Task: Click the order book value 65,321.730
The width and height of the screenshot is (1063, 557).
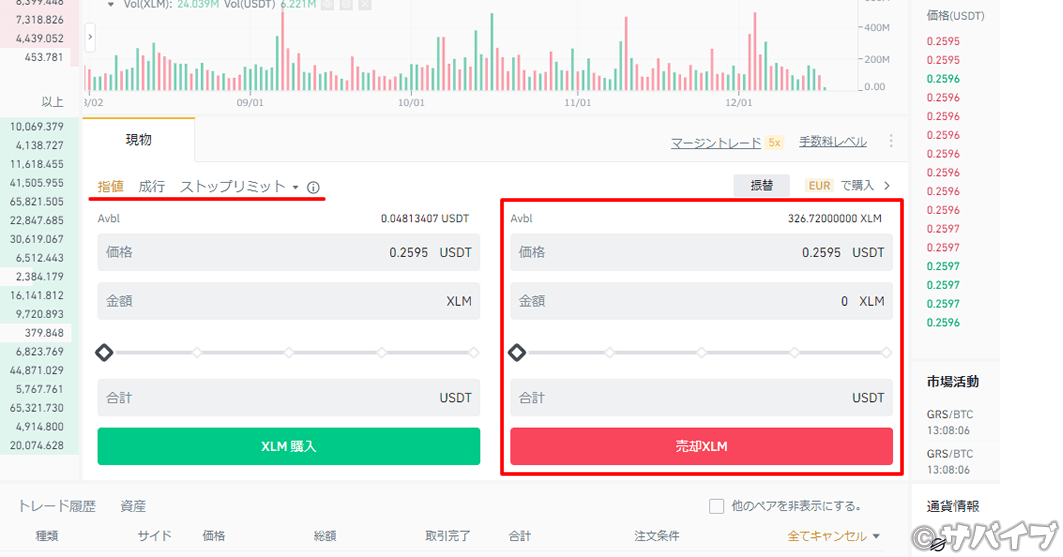Action: click(x=37, y=408)
